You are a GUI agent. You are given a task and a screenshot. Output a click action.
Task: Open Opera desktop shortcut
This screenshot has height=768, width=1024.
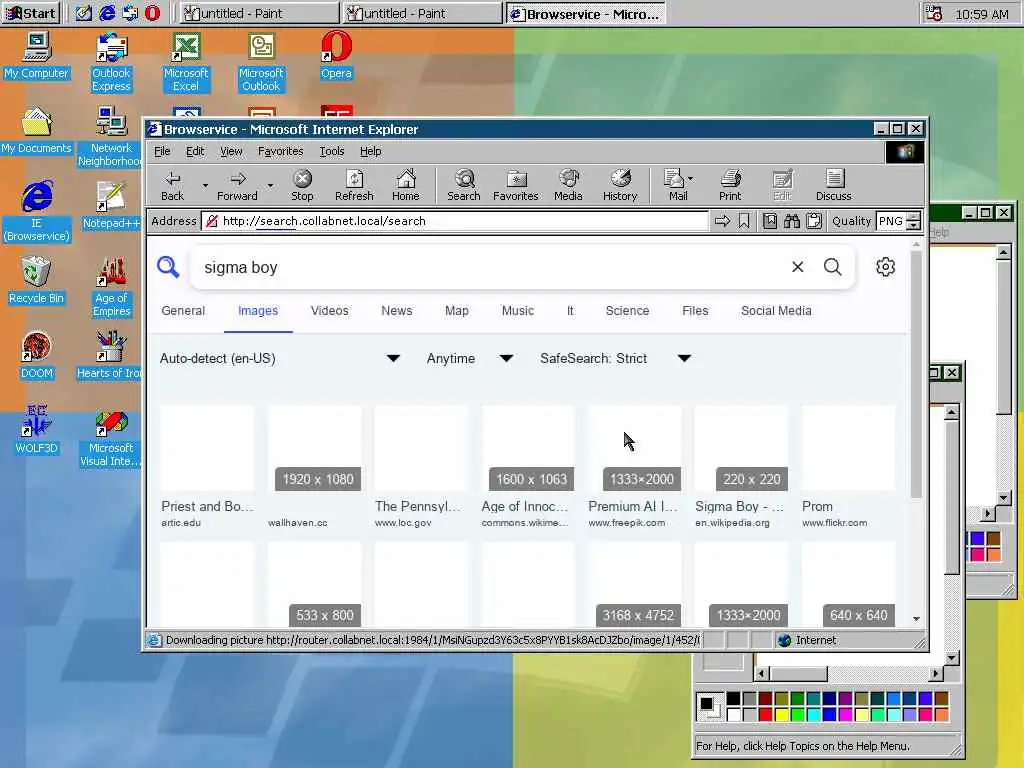coord(336,55)
